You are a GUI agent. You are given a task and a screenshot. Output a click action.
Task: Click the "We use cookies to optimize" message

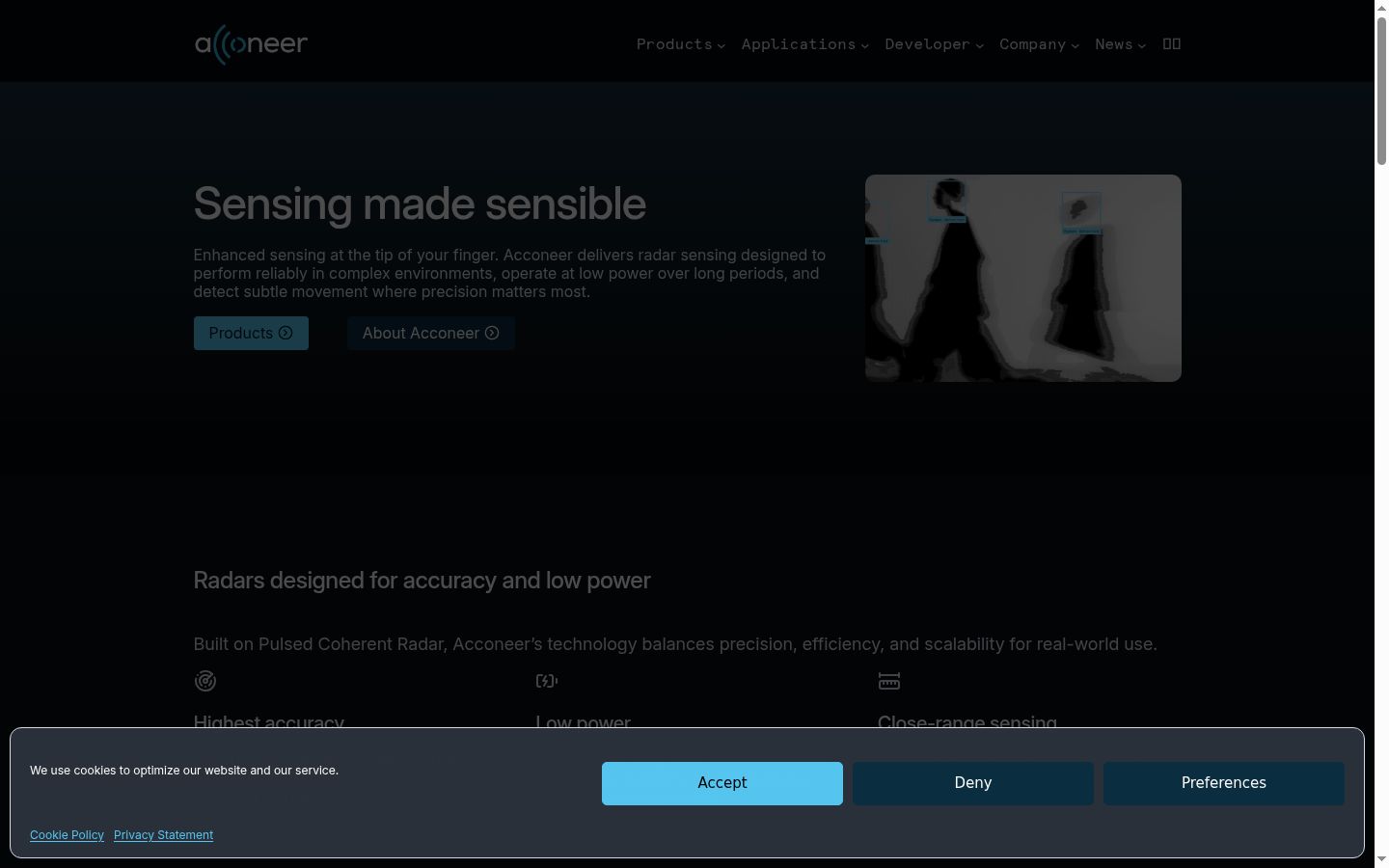(x=184, y=771)
